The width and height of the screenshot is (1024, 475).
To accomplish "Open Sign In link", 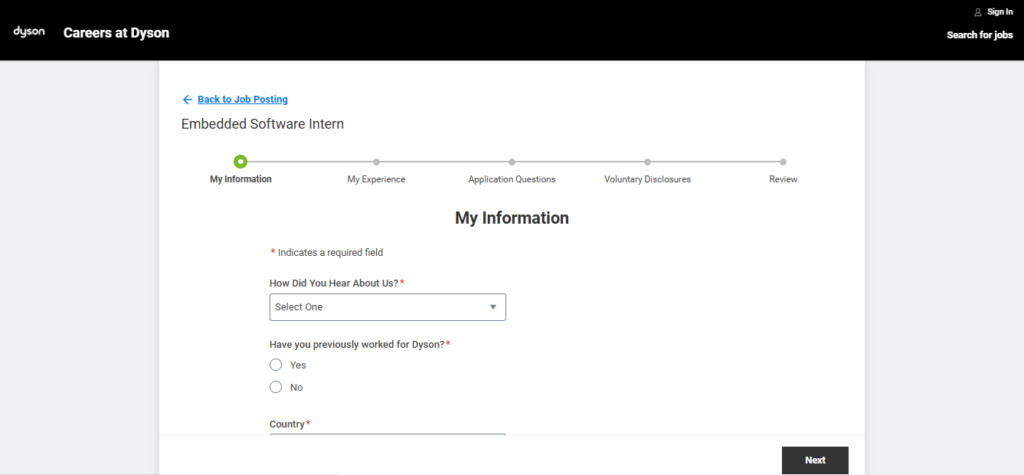I will 1000,12.
